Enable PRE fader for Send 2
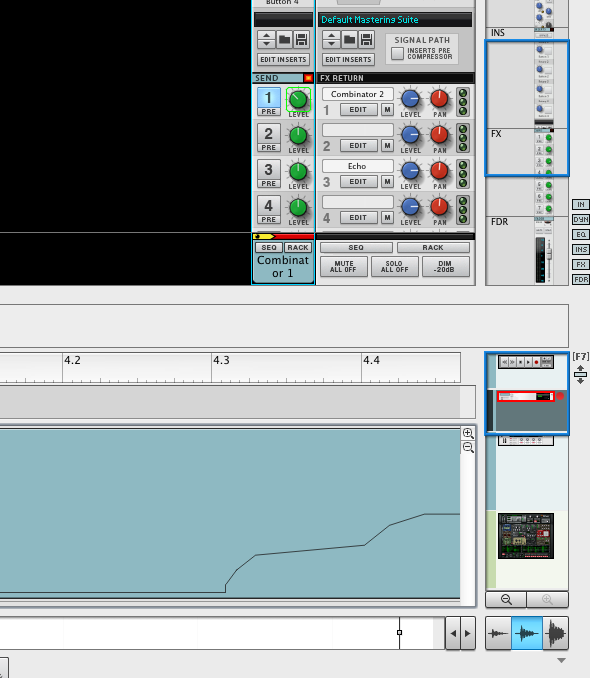 [268, 147]
